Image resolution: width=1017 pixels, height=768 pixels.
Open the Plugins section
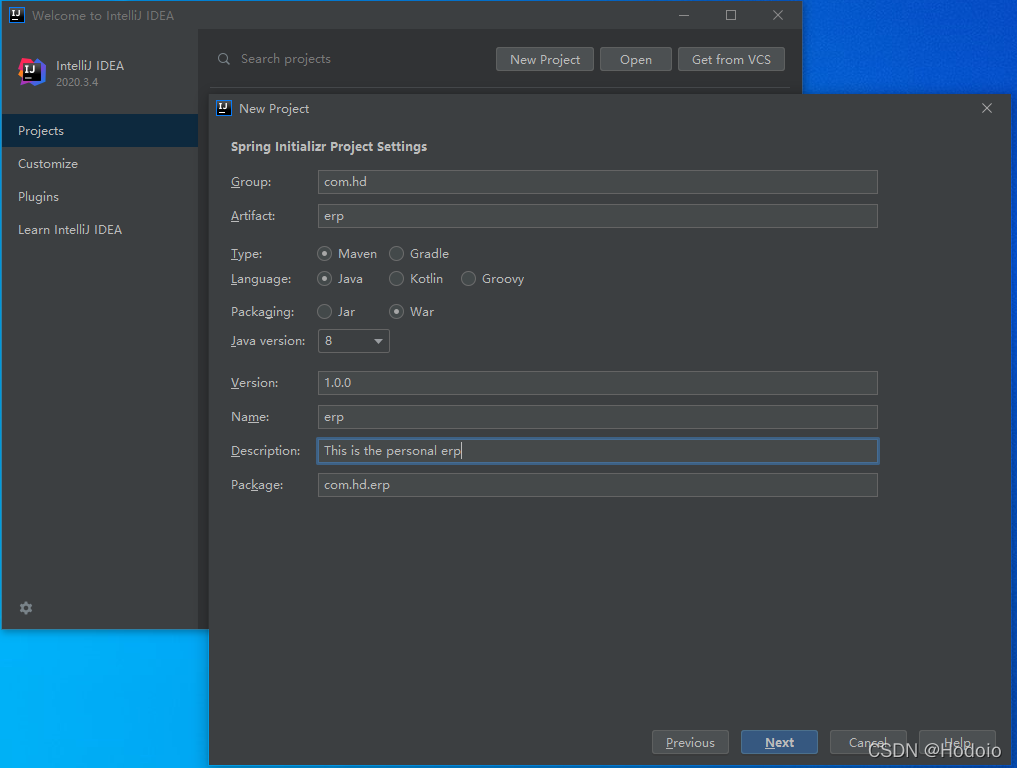[x=100, y=197]
